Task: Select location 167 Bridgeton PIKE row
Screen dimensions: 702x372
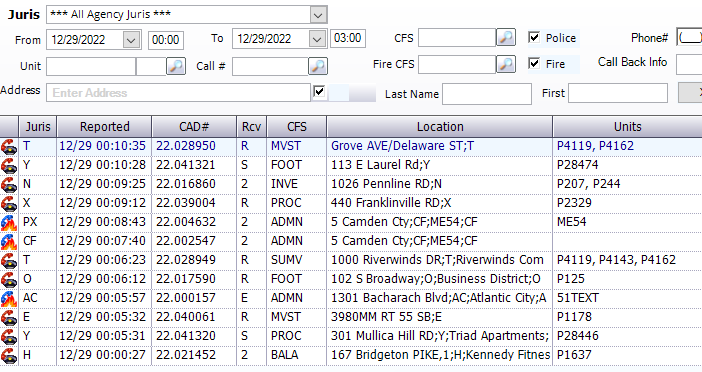Action: tap(440, 355)
